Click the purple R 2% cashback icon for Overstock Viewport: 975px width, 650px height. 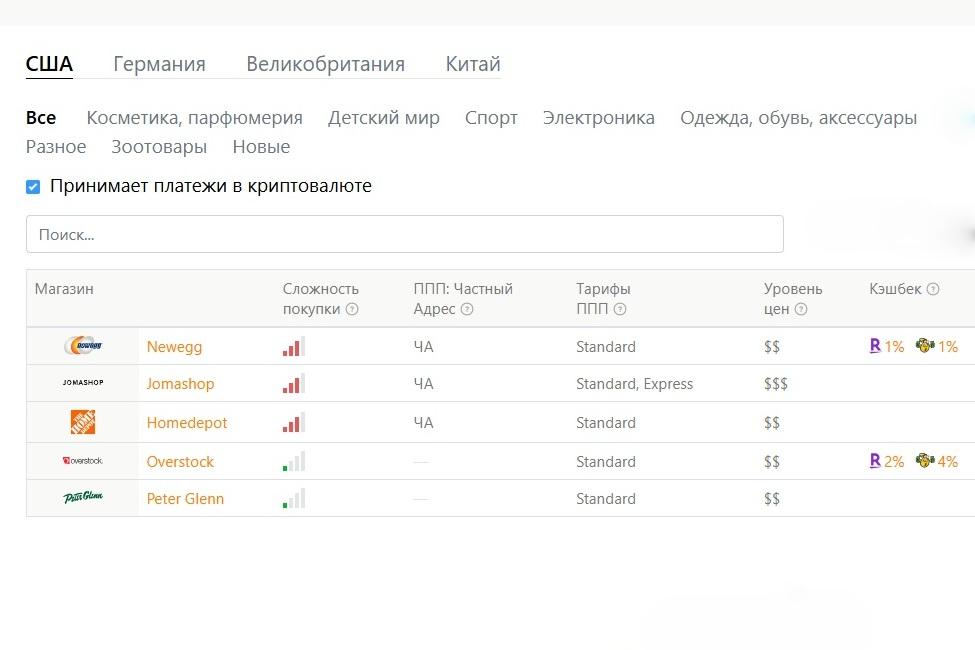point(876,461)
